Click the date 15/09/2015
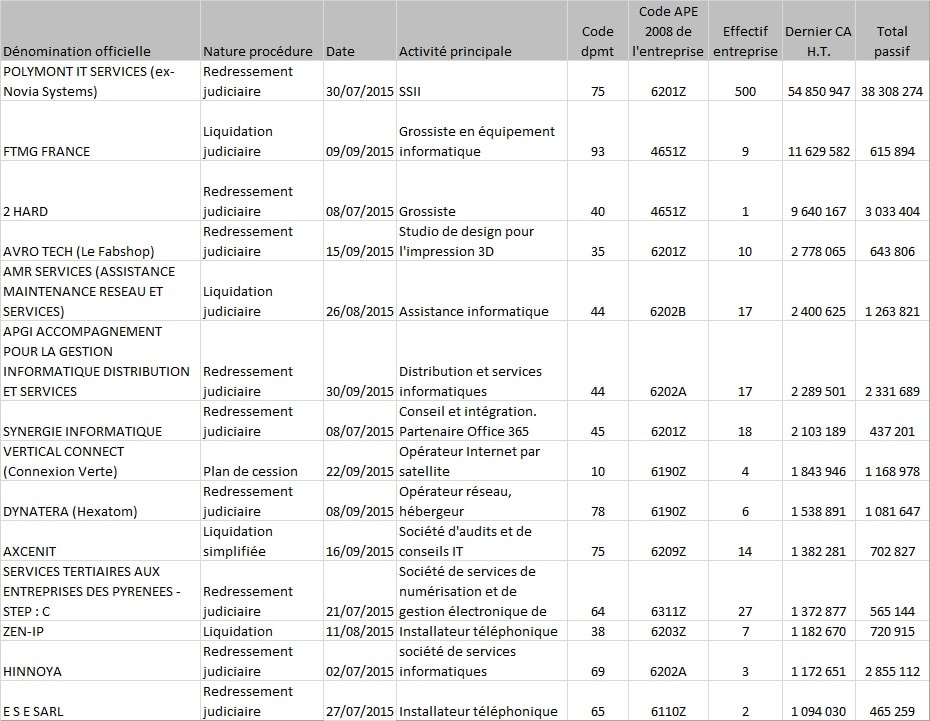The width and height of the screenshot is (930, 721). (x=359, y=251)
